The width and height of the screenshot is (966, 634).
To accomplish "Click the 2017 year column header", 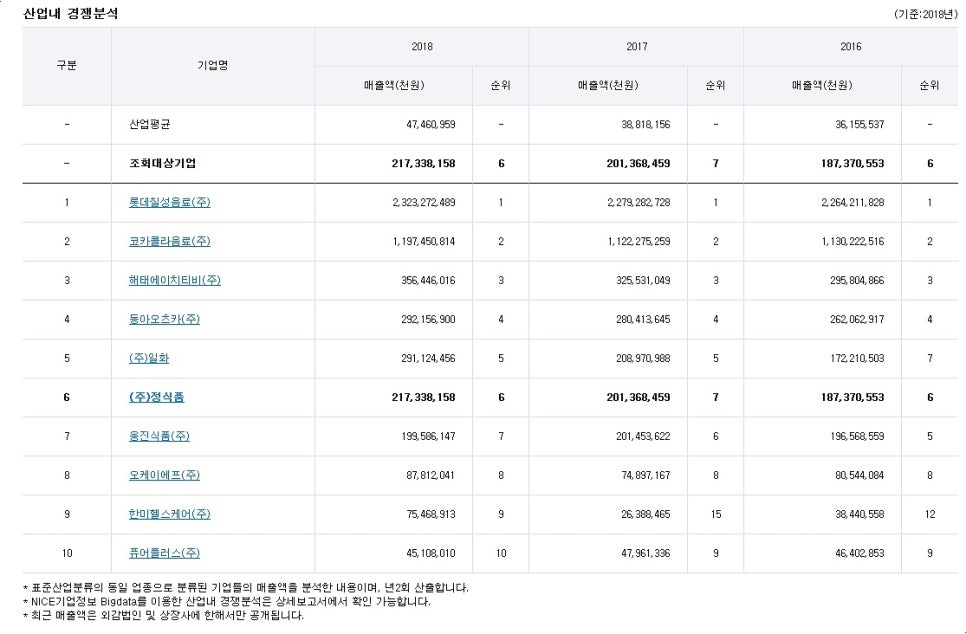I will pos(636,46).
